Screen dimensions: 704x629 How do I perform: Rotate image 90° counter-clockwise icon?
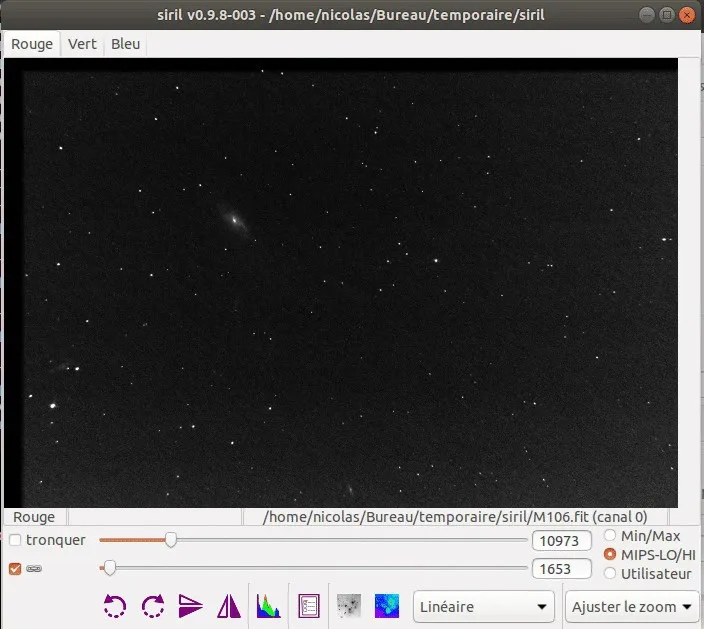point(115,606)
